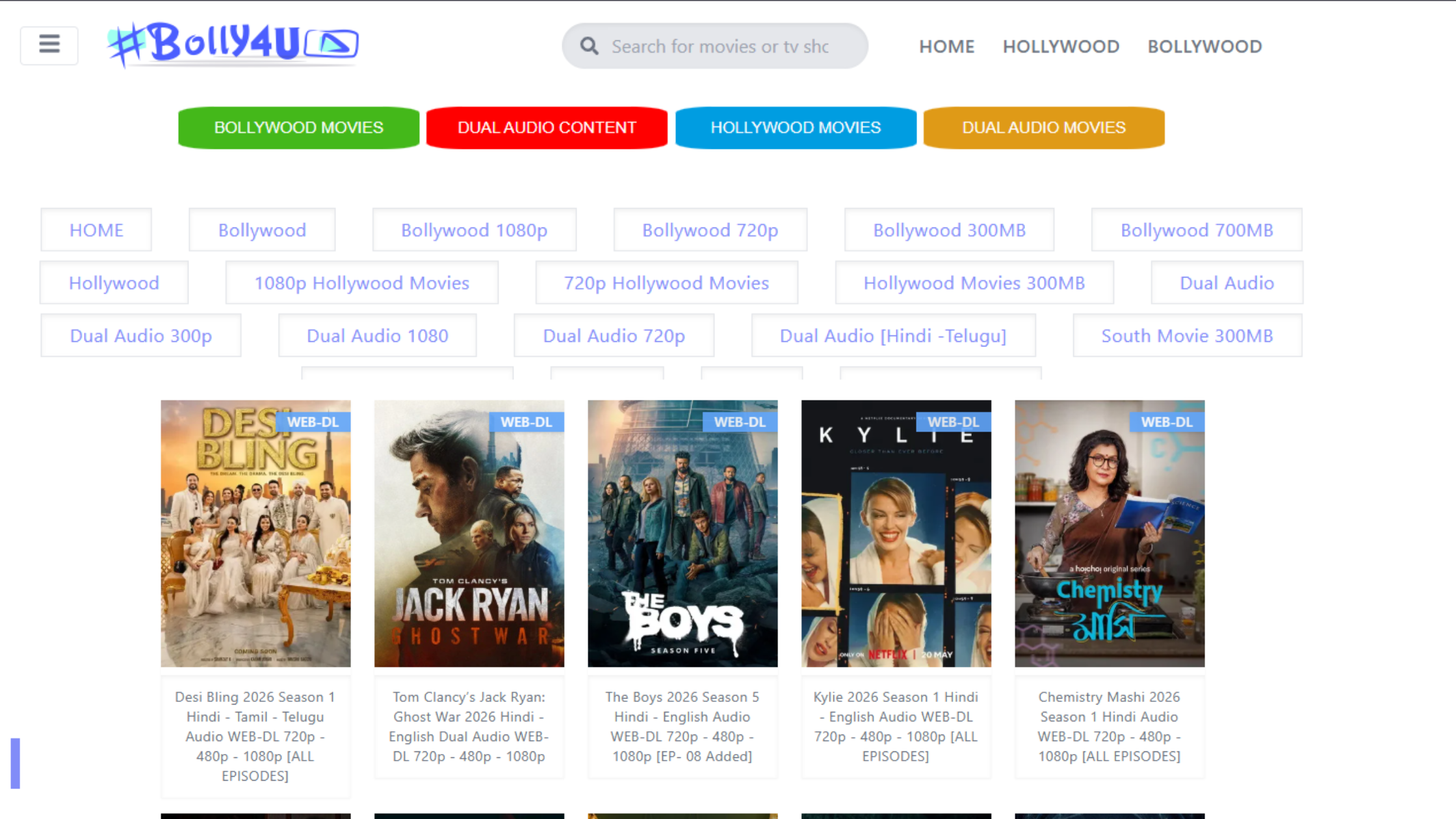Screen dimensions: 1456x819
Task: Click the red DUAL AUDIO CONTENT button
Action: click(547, 127)
